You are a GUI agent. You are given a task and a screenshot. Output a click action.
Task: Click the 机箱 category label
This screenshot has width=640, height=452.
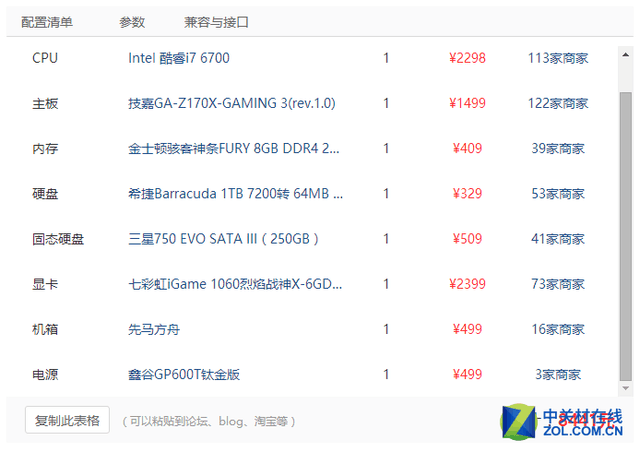pyautogui.click(x=45, y=329)
